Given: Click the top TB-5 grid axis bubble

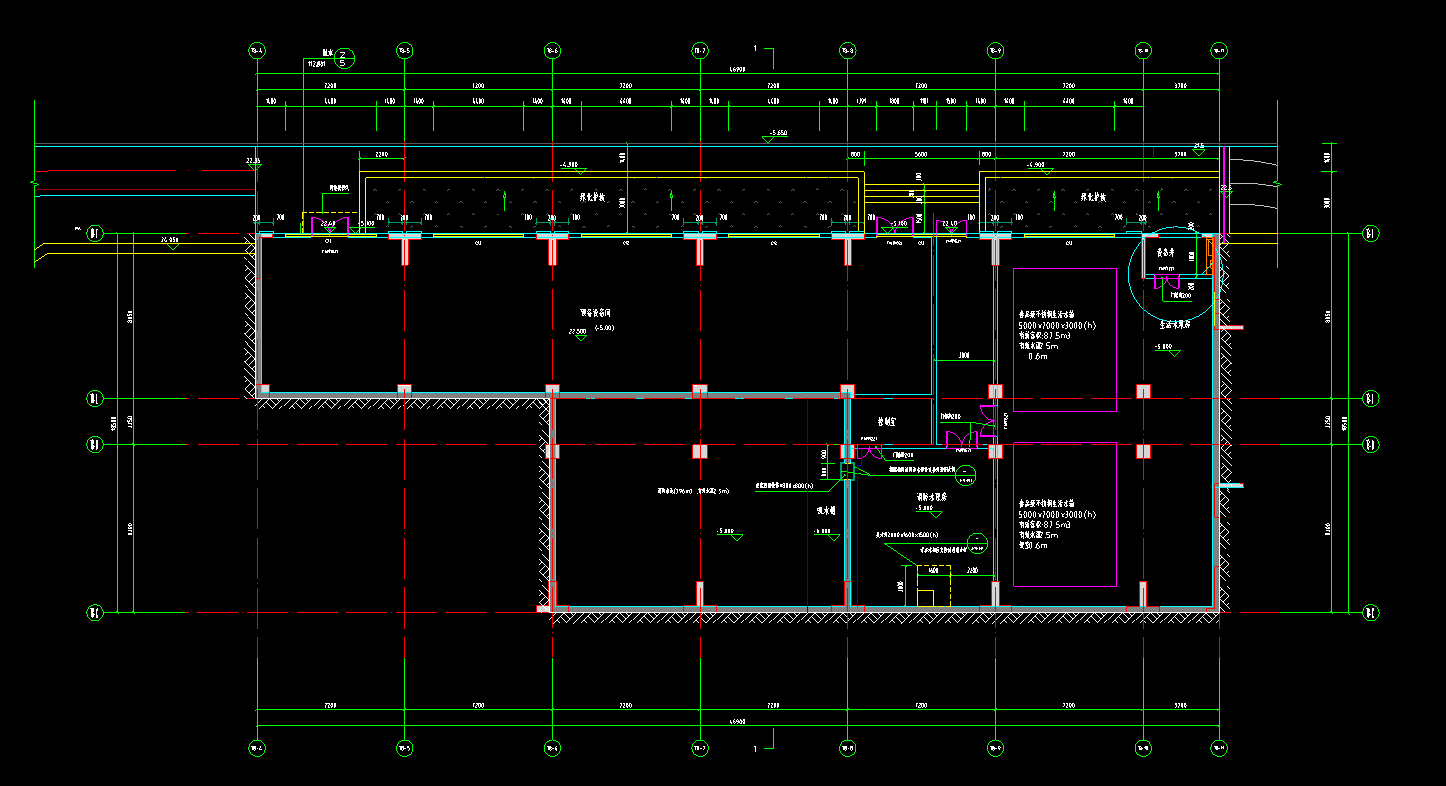Looking at the screenshot, I should 404,50.
